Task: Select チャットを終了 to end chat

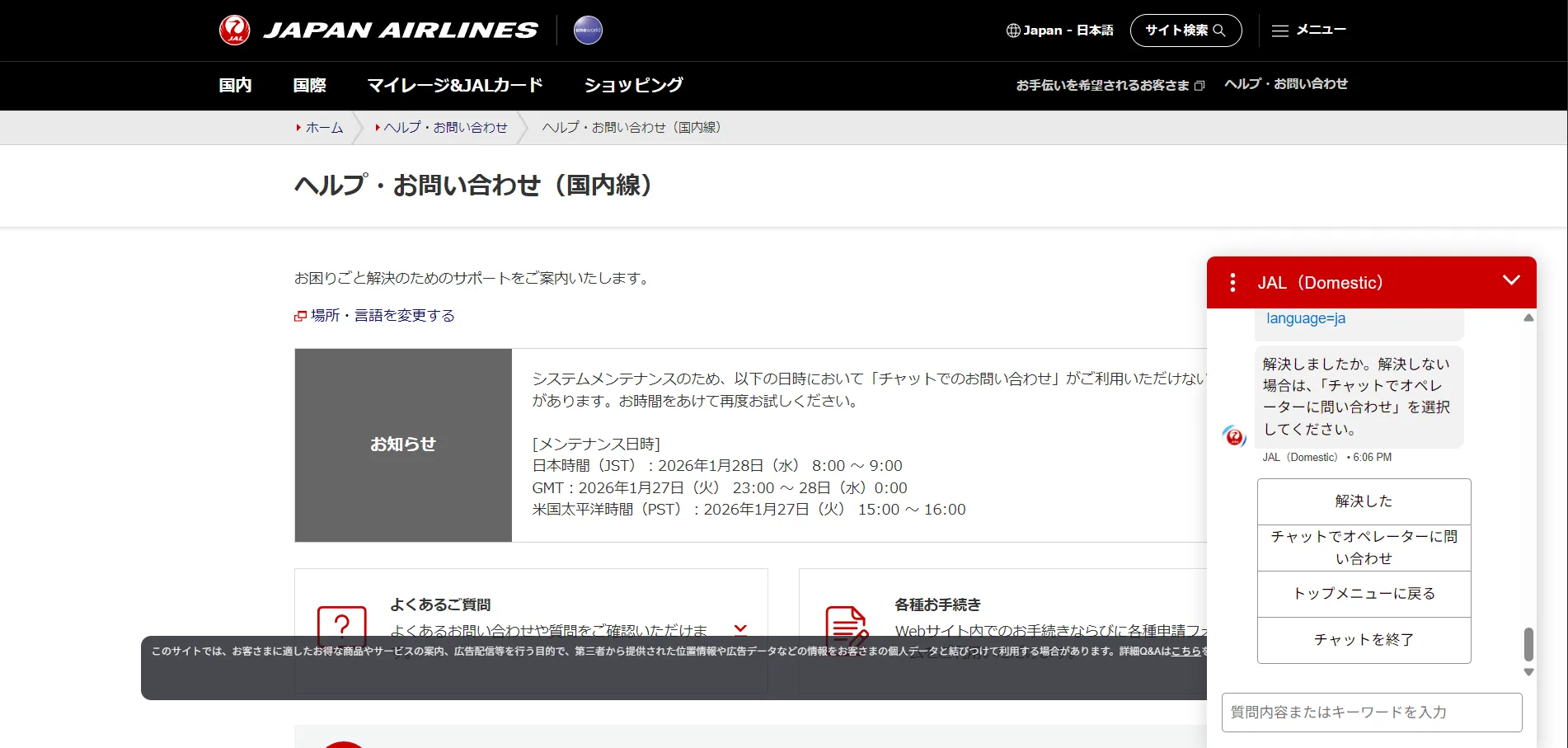Action: [1364, 640]
